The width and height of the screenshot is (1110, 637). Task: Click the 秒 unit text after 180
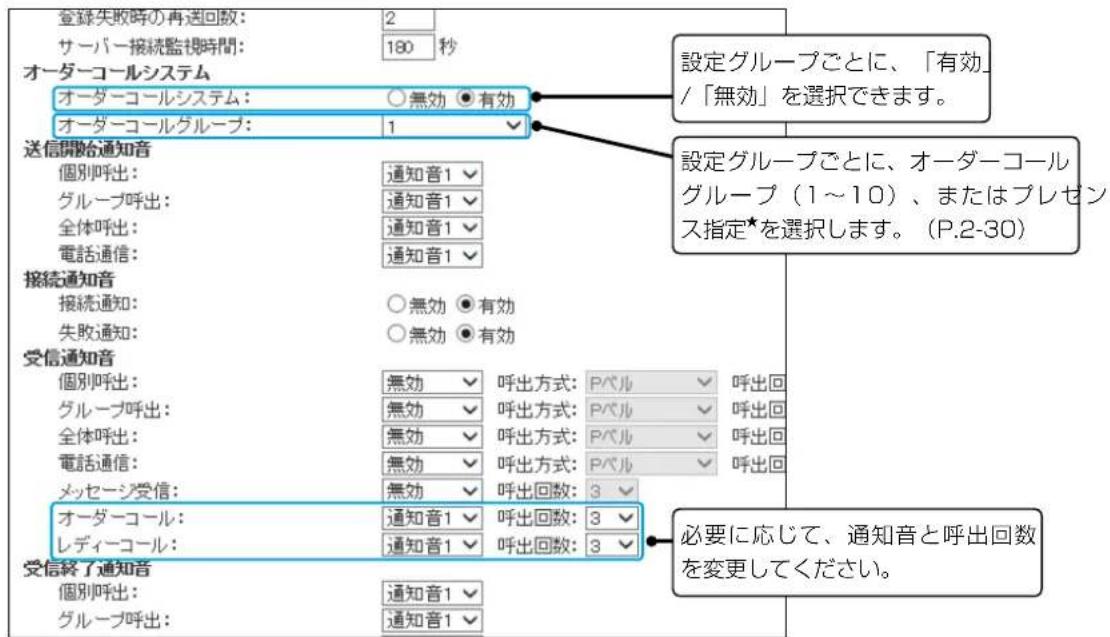pyautogui.click(x=447, y=47)
